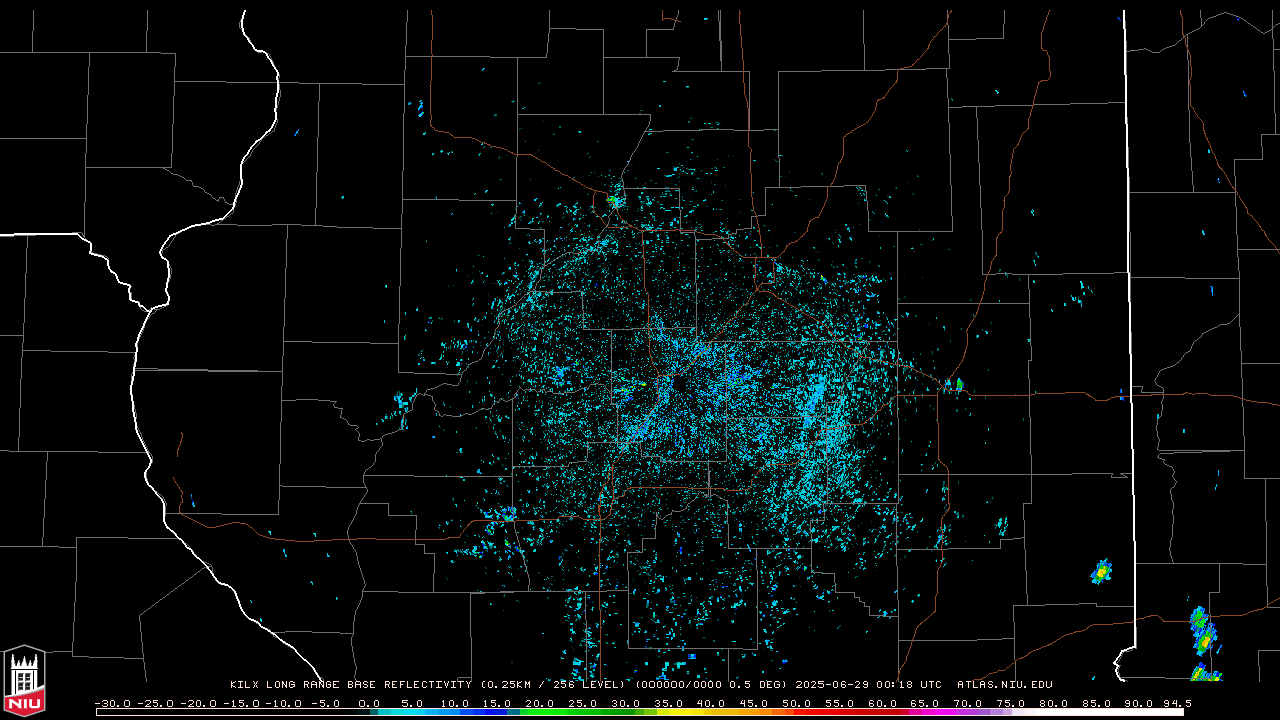Click the 75.0 scale label
This screenshot has height=720, width=1280.
pos(1011,704)
